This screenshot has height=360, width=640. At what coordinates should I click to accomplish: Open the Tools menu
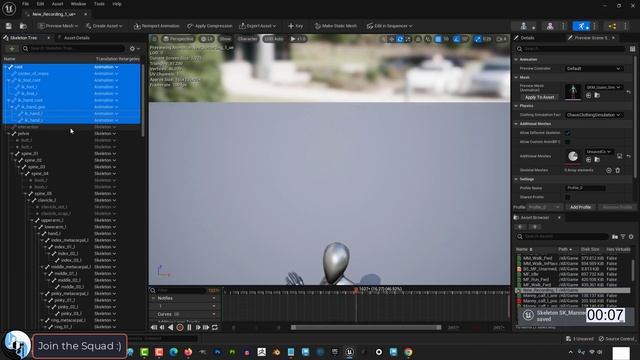[x=99, y=4]
